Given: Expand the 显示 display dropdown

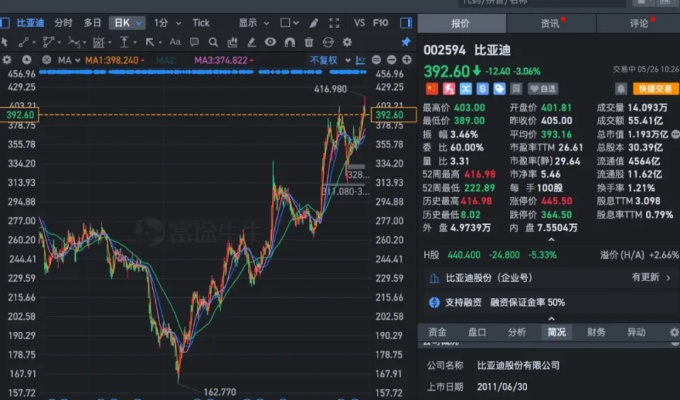Looking at the screenshot, I should click(252, 22).
